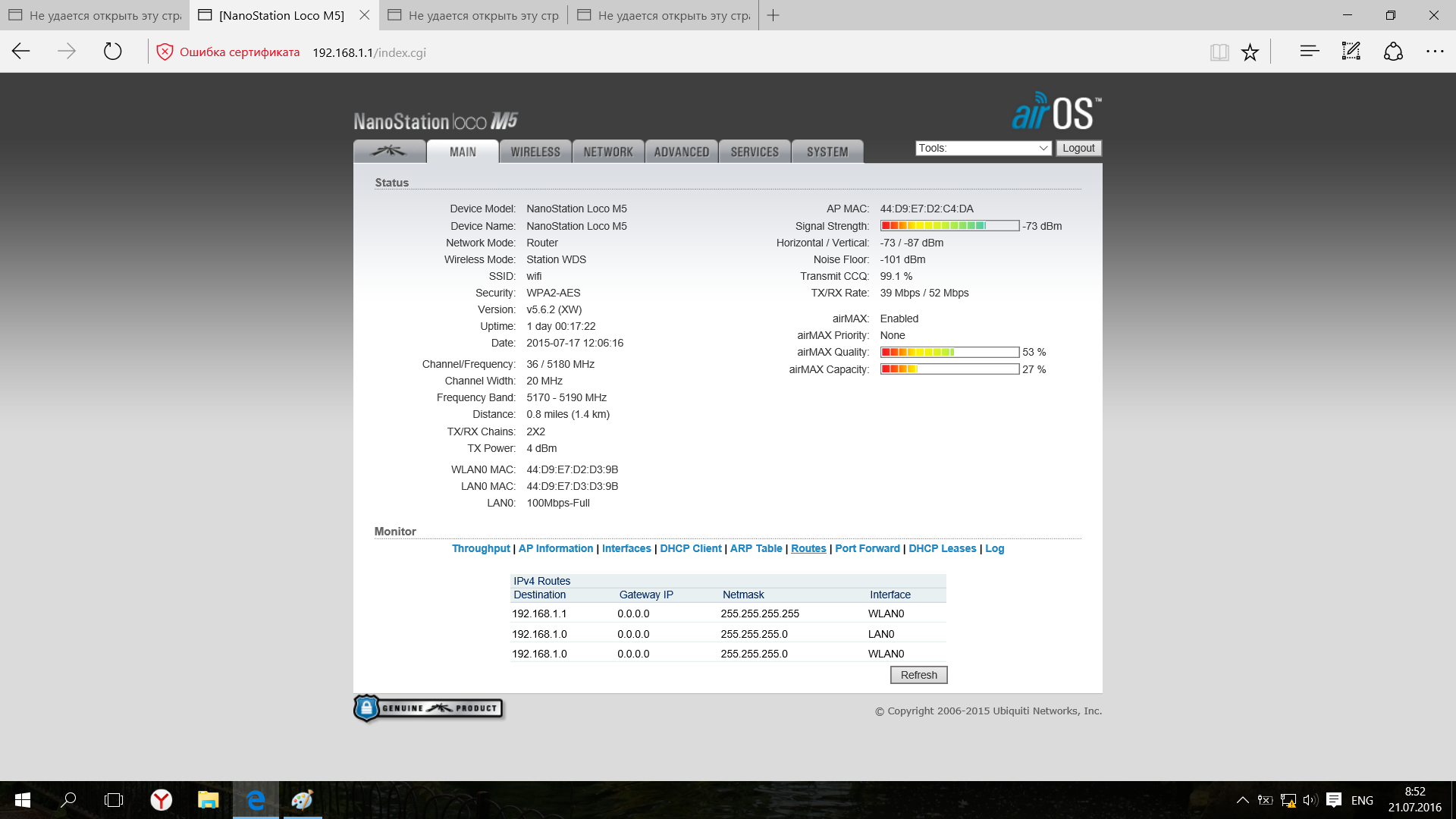
Task: Click the Signal Strength bar
Action: (x=949, y=226)
